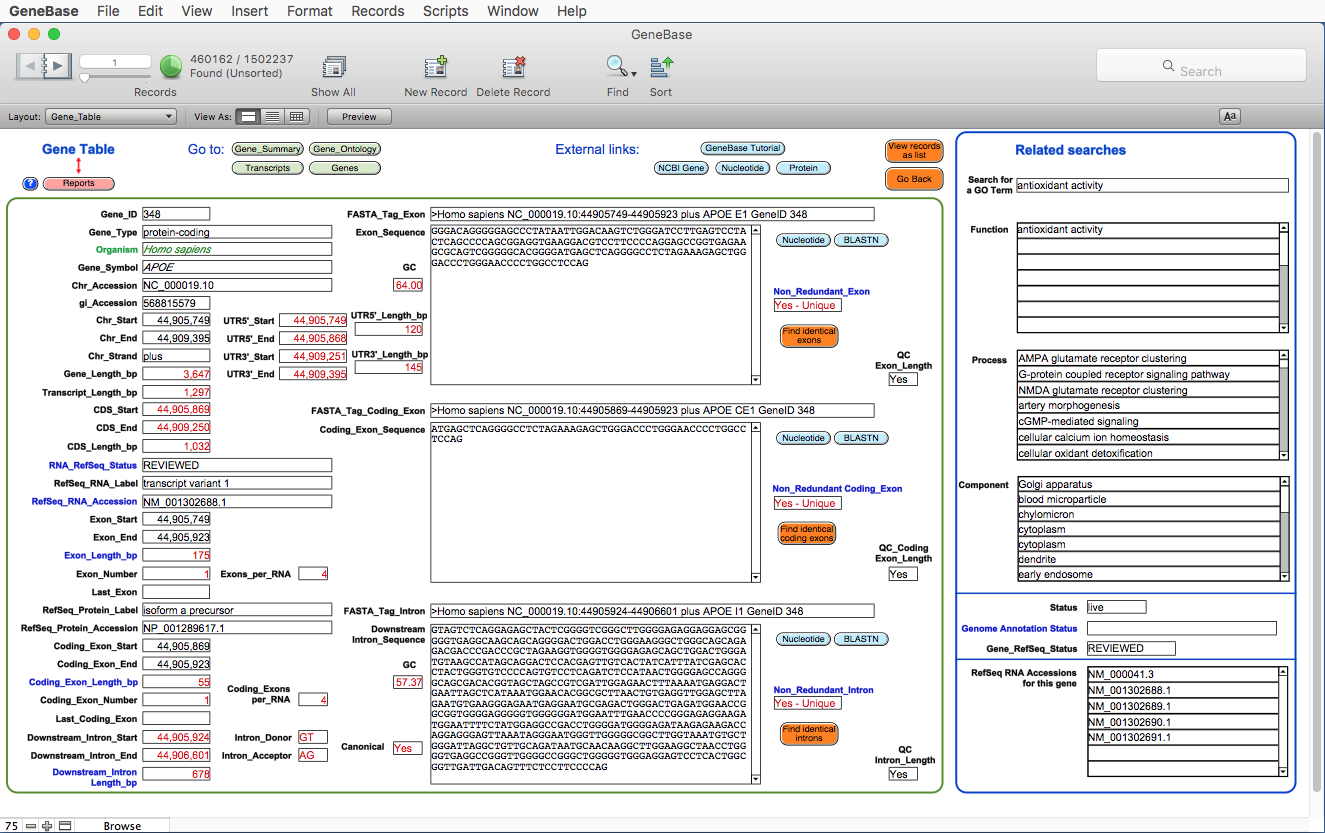1325x833 pixels.
Task: Go to the next record arrow
Action: coord(58,66)
